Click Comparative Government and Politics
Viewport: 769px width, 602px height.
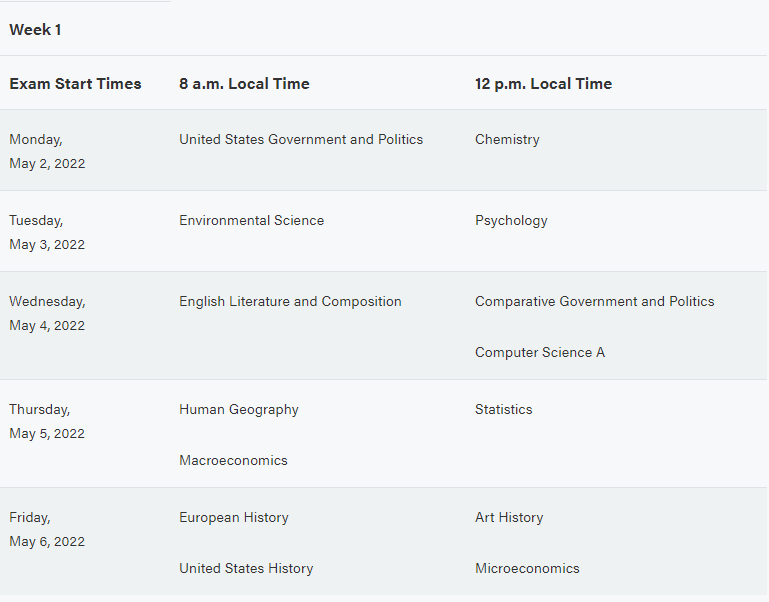point(594,301)
